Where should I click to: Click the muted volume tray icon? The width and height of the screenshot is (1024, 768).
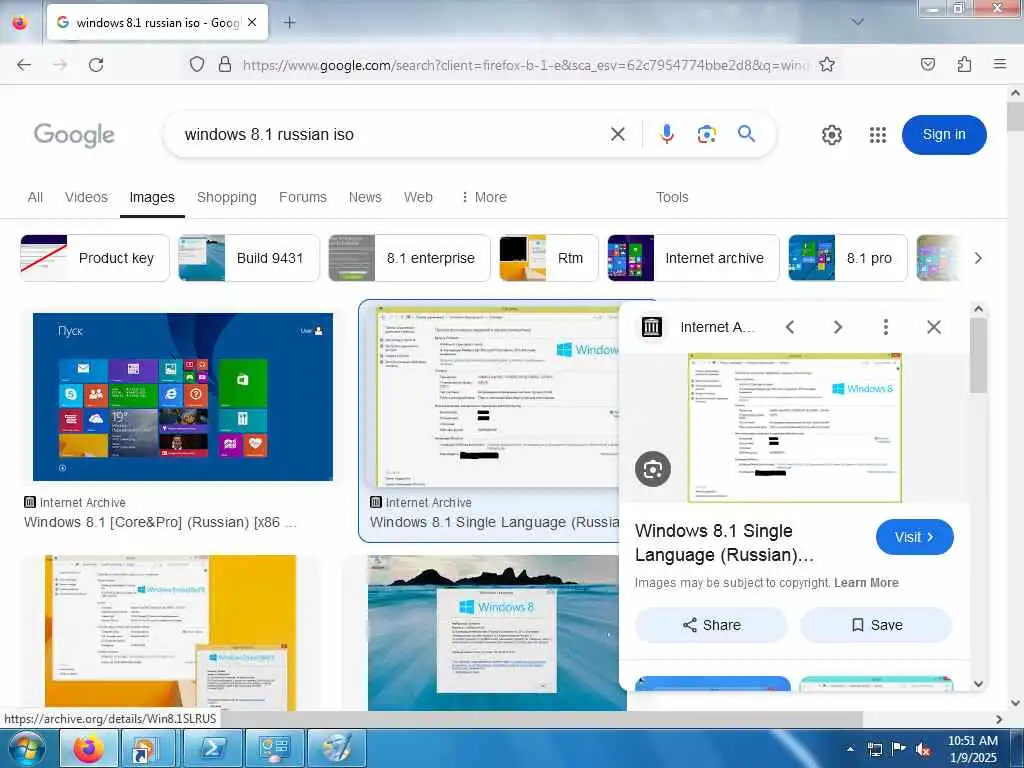(923, 750)
